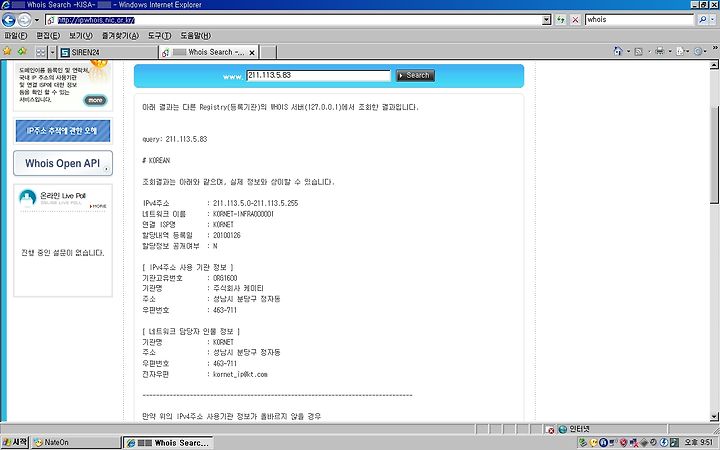
Task: Open the Tools gear toolbar icon
Action: point(698,51)
